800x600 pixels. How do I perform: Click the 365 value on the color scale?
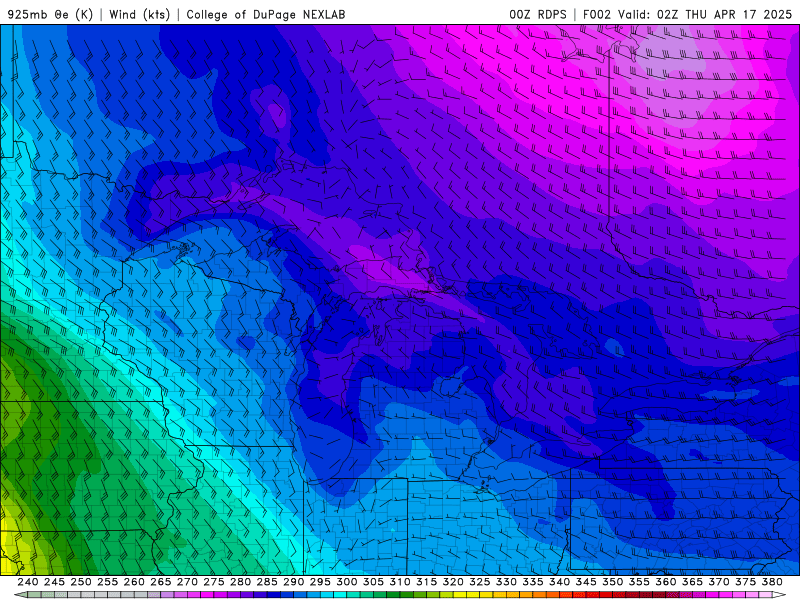point(692,582)
